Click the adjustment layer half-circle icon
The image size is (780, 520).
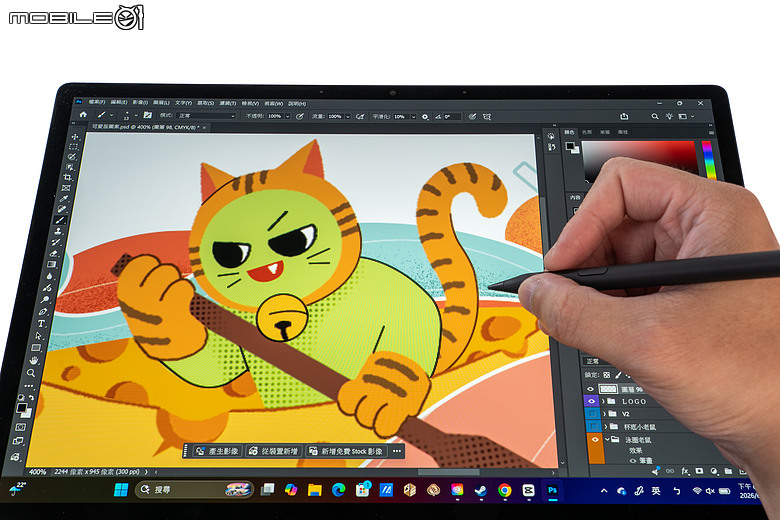[x=714, y=471]
